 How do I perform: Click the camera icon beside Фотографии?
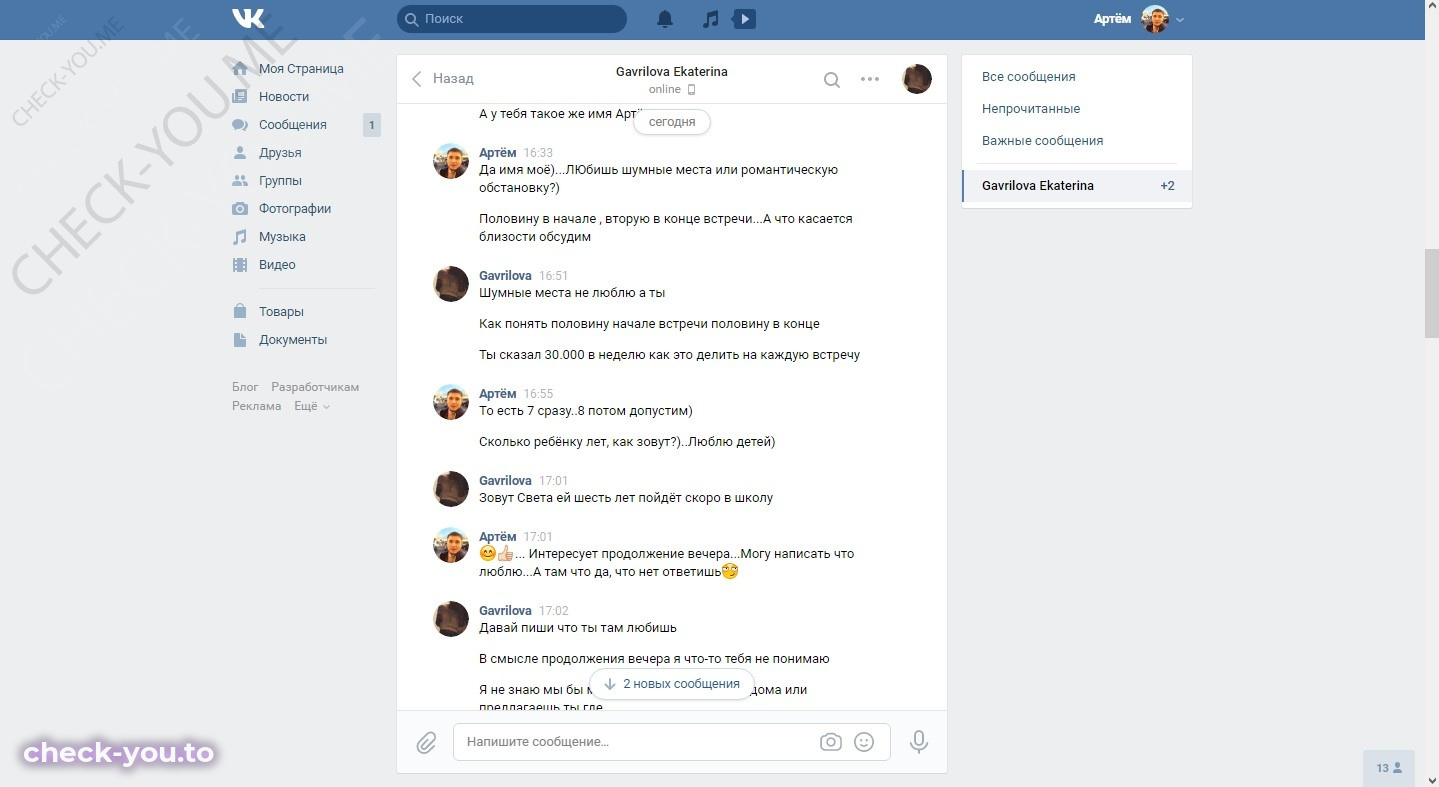(x=240, y=209)
